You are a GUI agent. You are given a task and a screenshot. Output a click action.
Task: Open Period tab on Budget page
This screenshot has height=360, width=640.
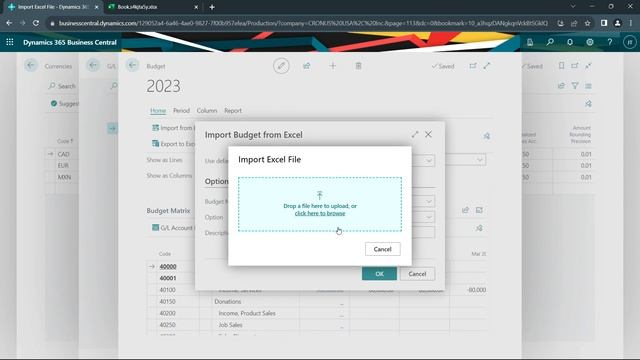pyautogui.click(x=181, y=111)
